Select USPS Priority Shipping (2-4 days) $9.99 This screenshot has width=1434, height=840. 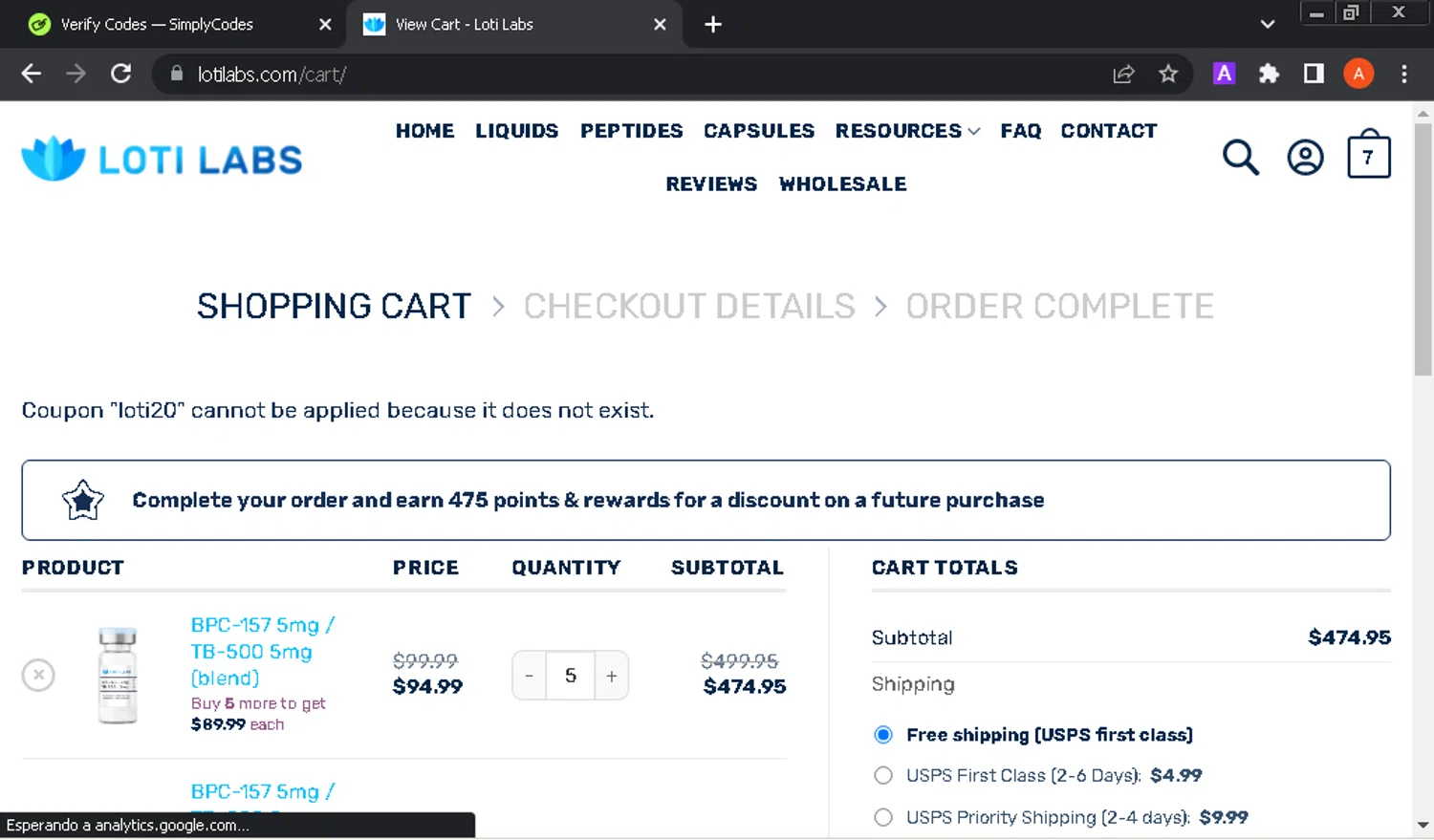pos(883,818)
